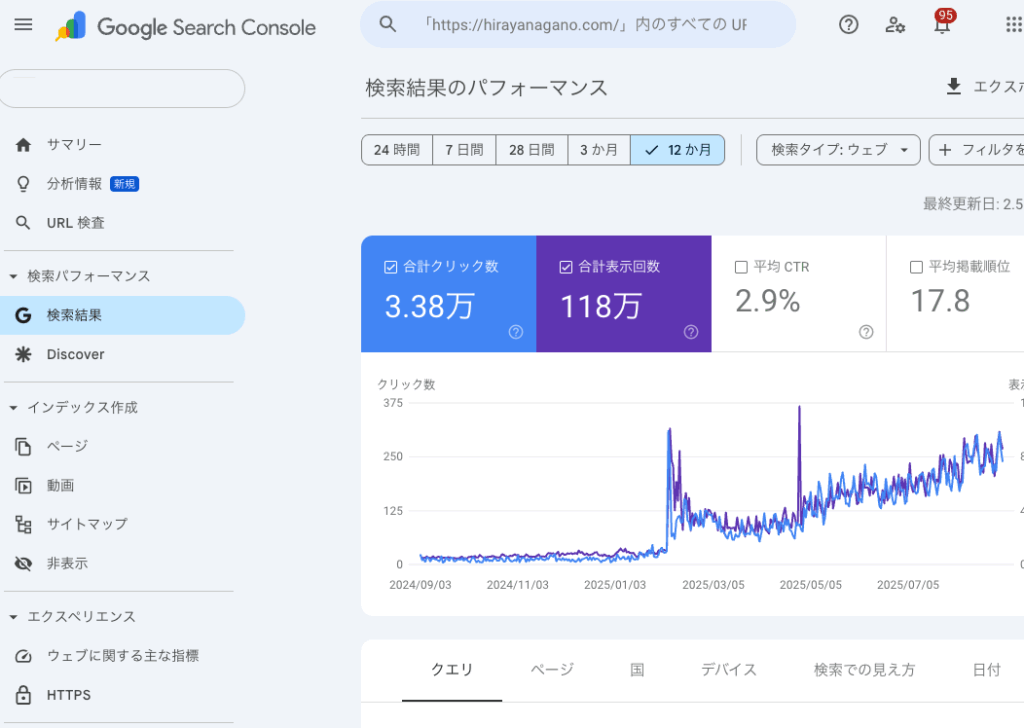The height and width of the screenshot is (728, 1024).
Task: Enable the 平均掲載順位 checkbox
Action: (916, 267)
